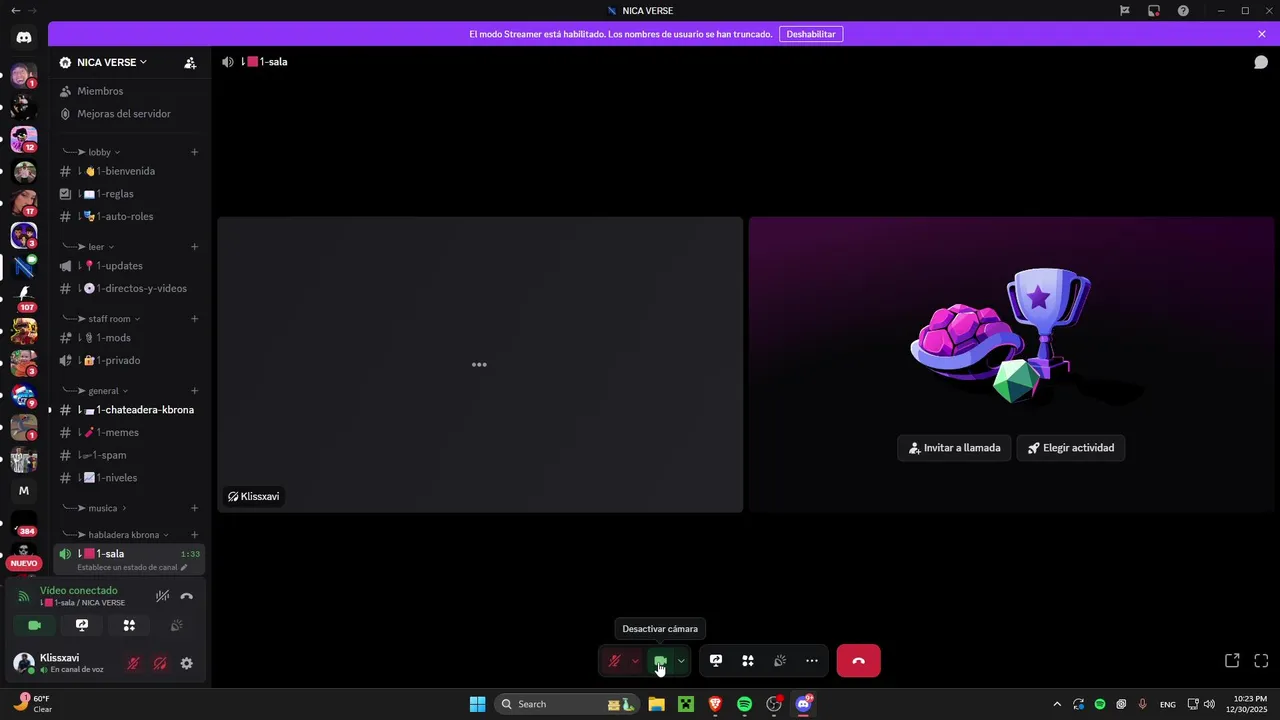Click Elegir actividad button
1280x720 pixels.
pos(1071,448)
